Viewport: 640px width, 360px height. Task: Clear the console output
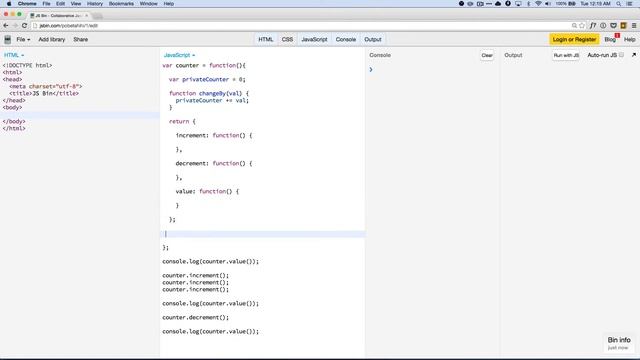pos(487,55)
